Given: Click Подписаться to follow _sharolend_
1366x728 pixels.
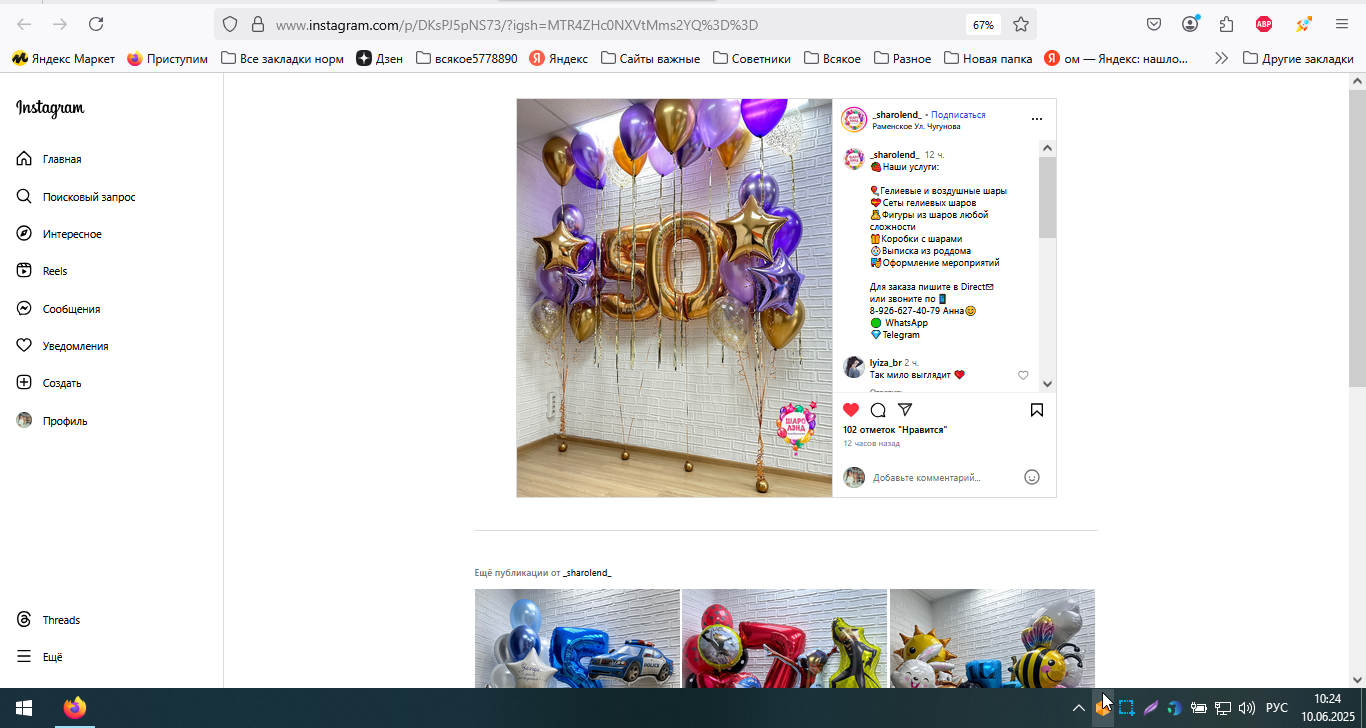Looking at the screenshot, I should [x=958, y=115].
